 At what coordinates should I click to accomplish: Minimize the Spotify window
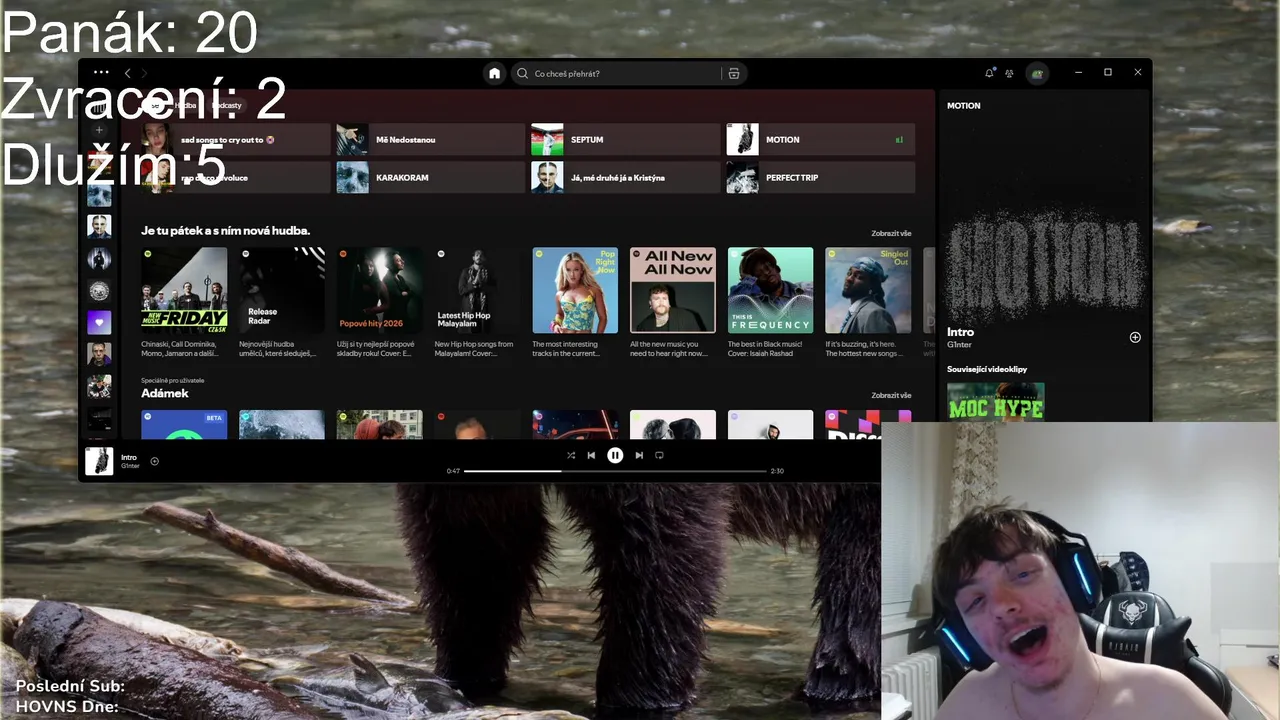tap(1079, 72)
